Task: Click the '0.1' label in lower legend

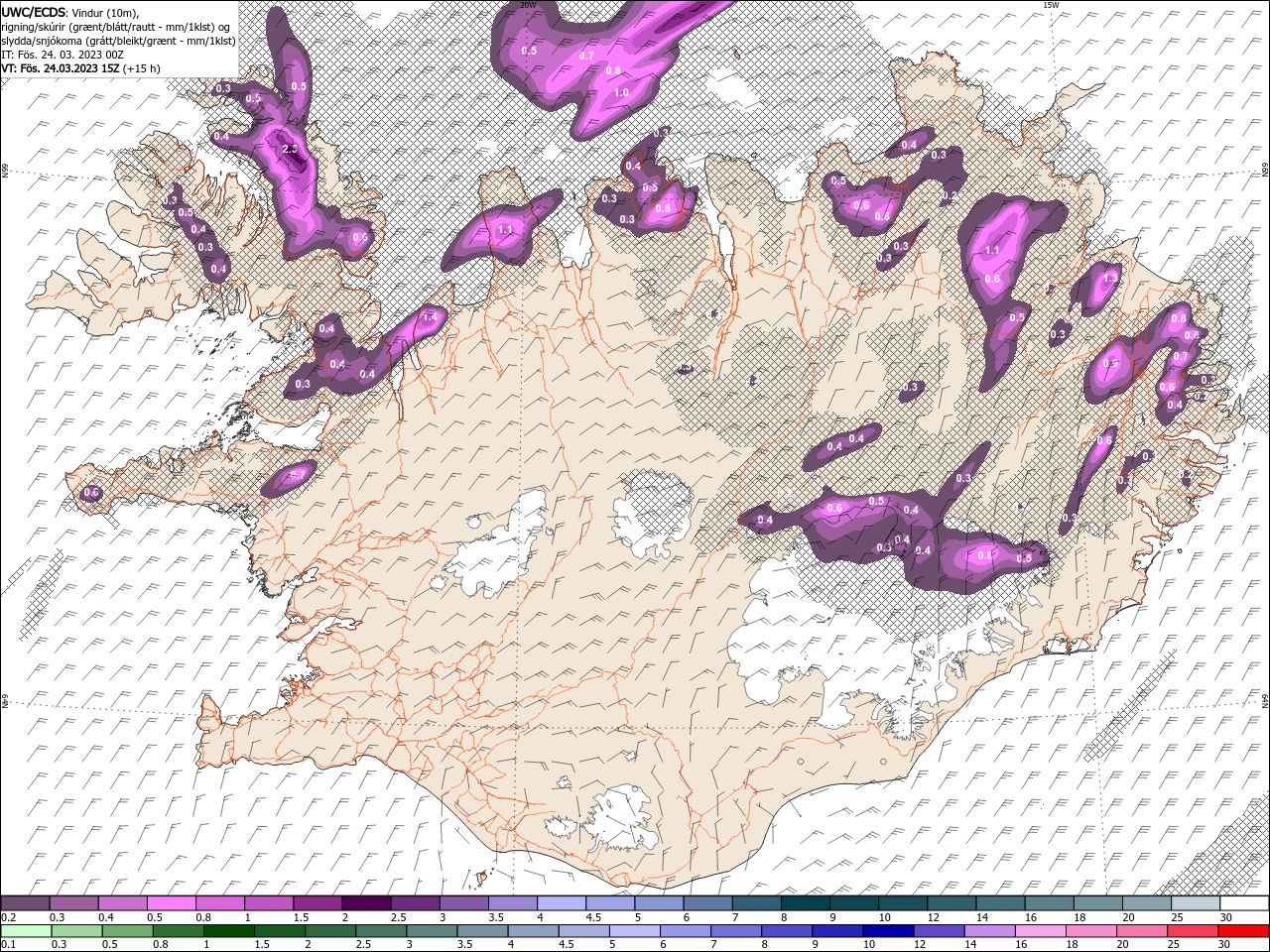Action: coord(9,944)
